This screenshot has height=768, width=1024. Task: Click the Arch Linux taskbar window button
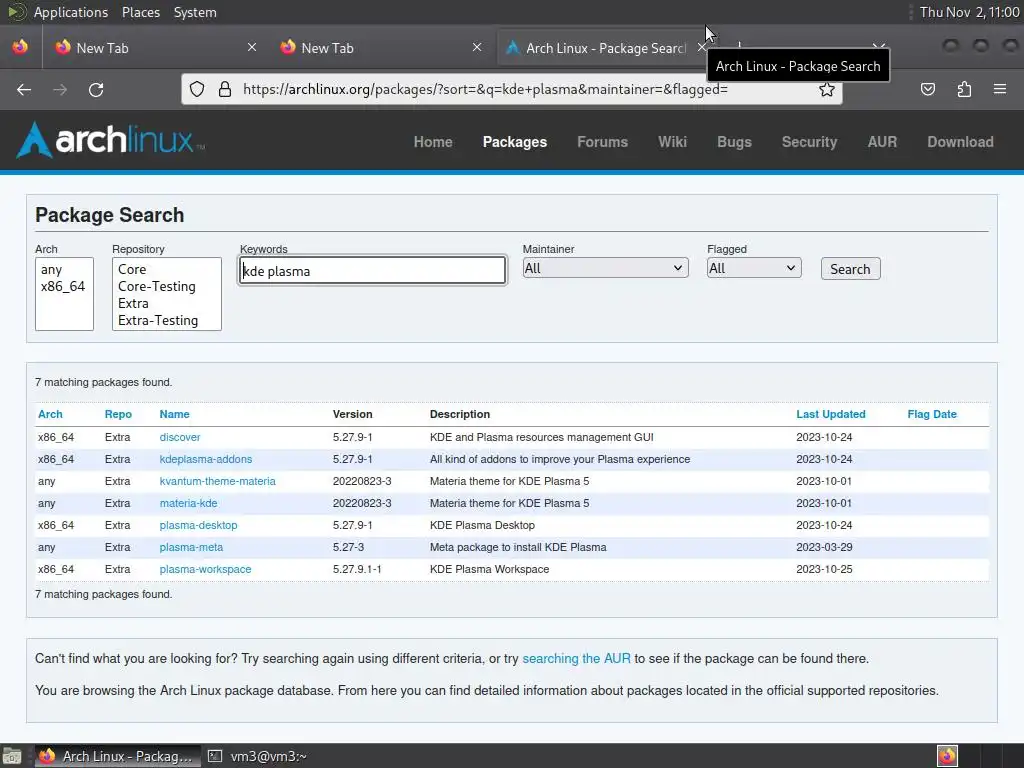point(118,756)
